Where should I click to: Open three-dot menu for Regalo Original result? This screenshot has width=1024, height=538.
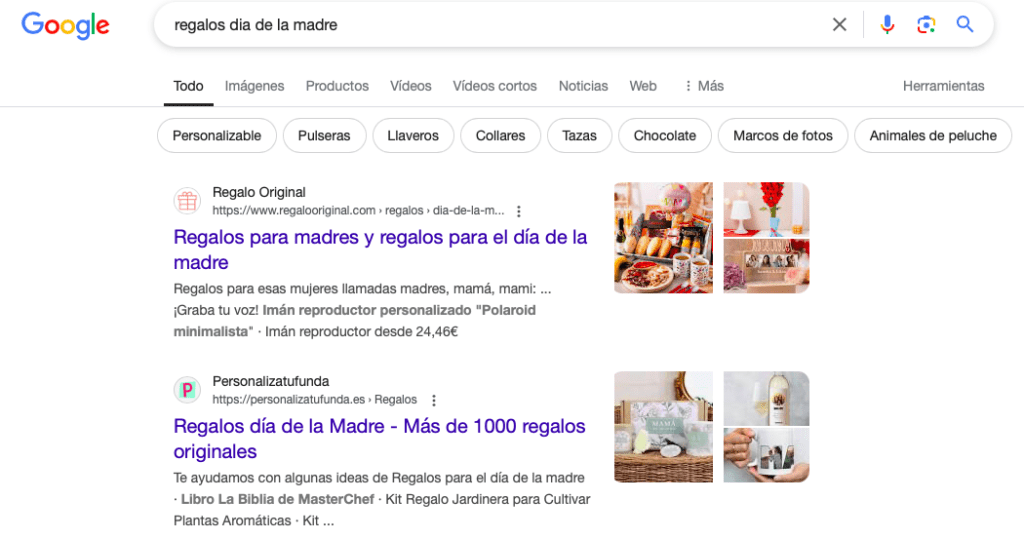[x=519, y=211]
